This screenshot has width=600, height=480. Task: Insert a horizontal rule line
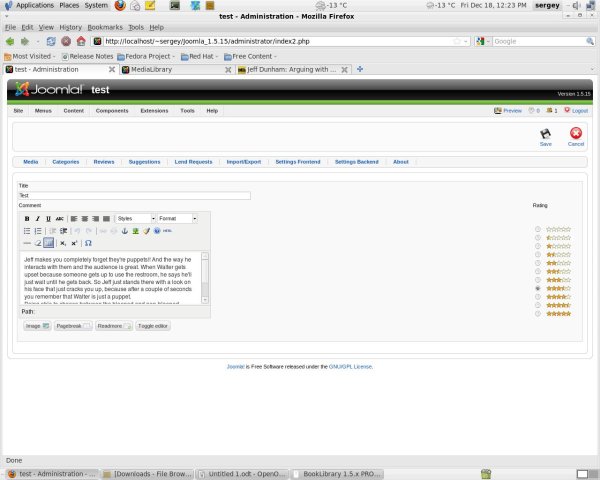tap(27, 243)
